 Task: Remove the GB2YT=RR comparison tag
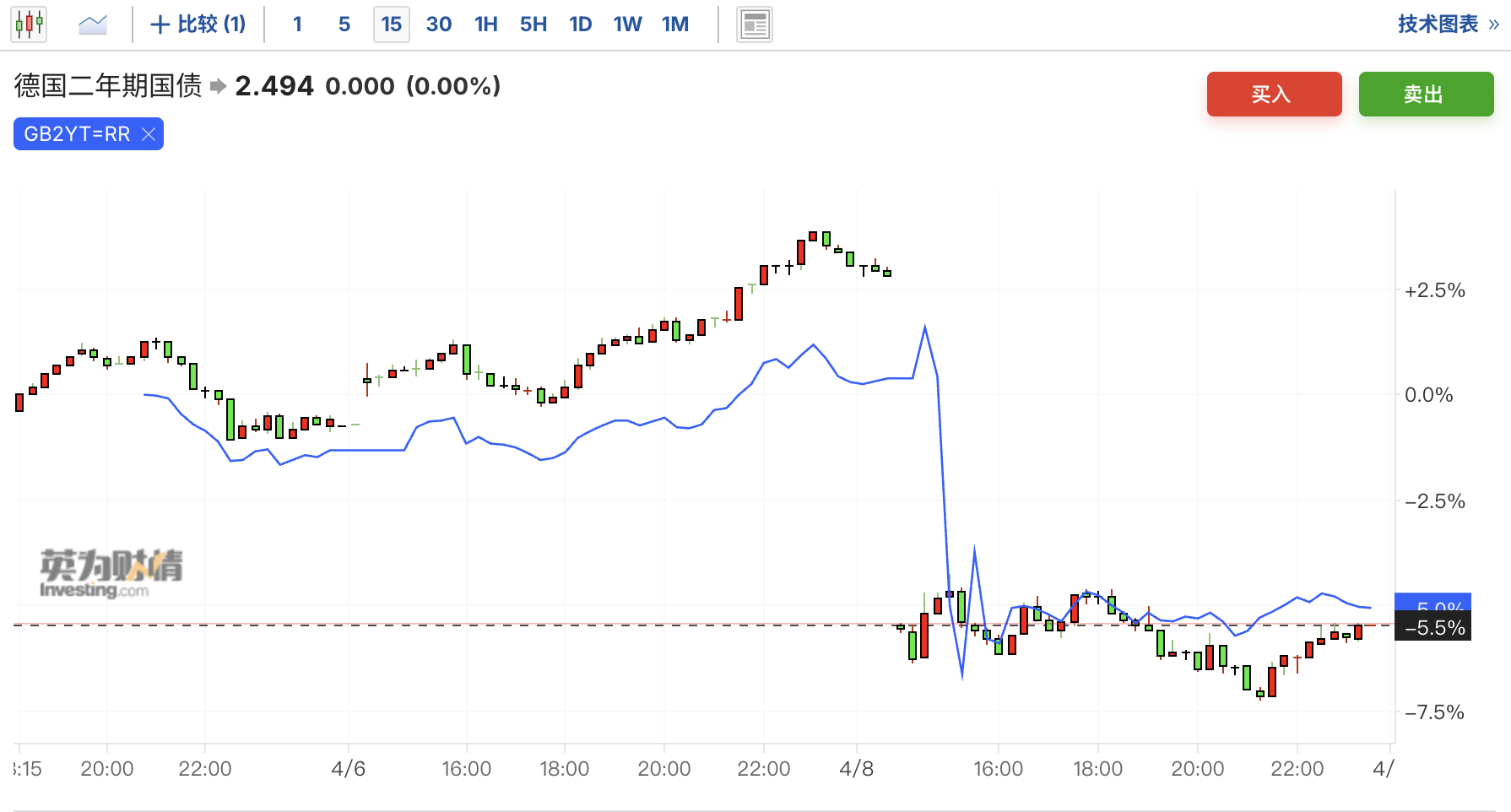tap(149, 134)
